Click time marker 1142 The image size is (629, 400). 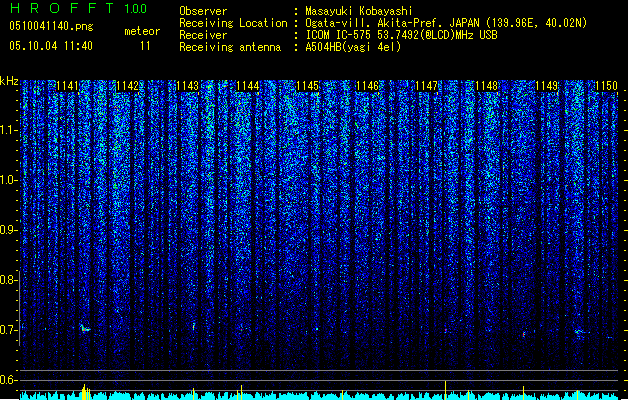pyautogui.click(x=127, y=86)
